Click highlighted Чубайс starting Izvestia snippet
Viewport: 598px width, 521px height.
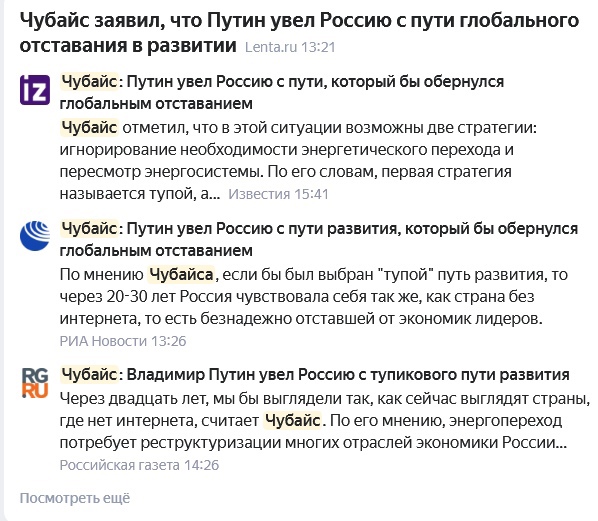click(89, 128)
